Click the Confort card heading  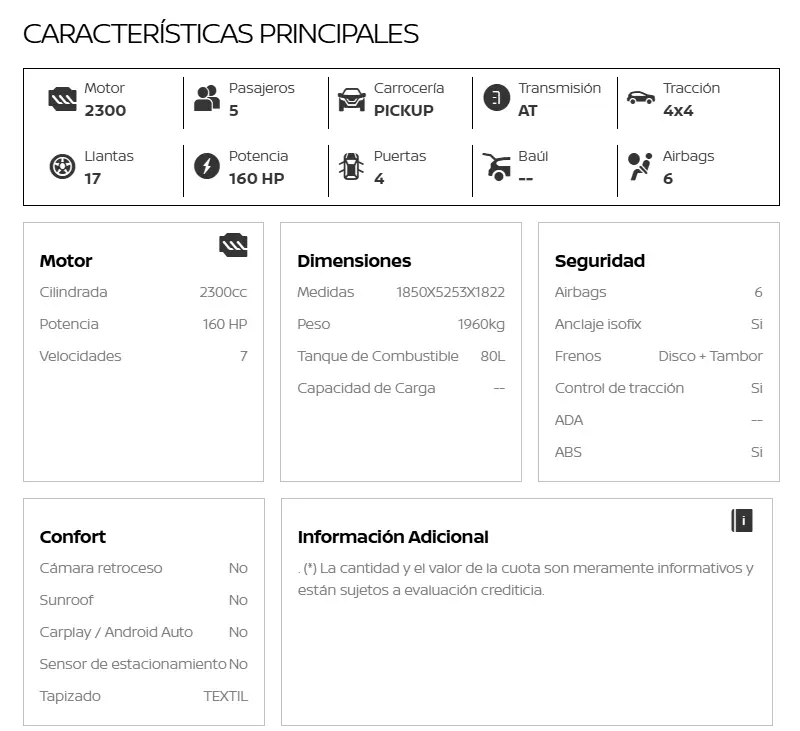click(x=73, y=537)
